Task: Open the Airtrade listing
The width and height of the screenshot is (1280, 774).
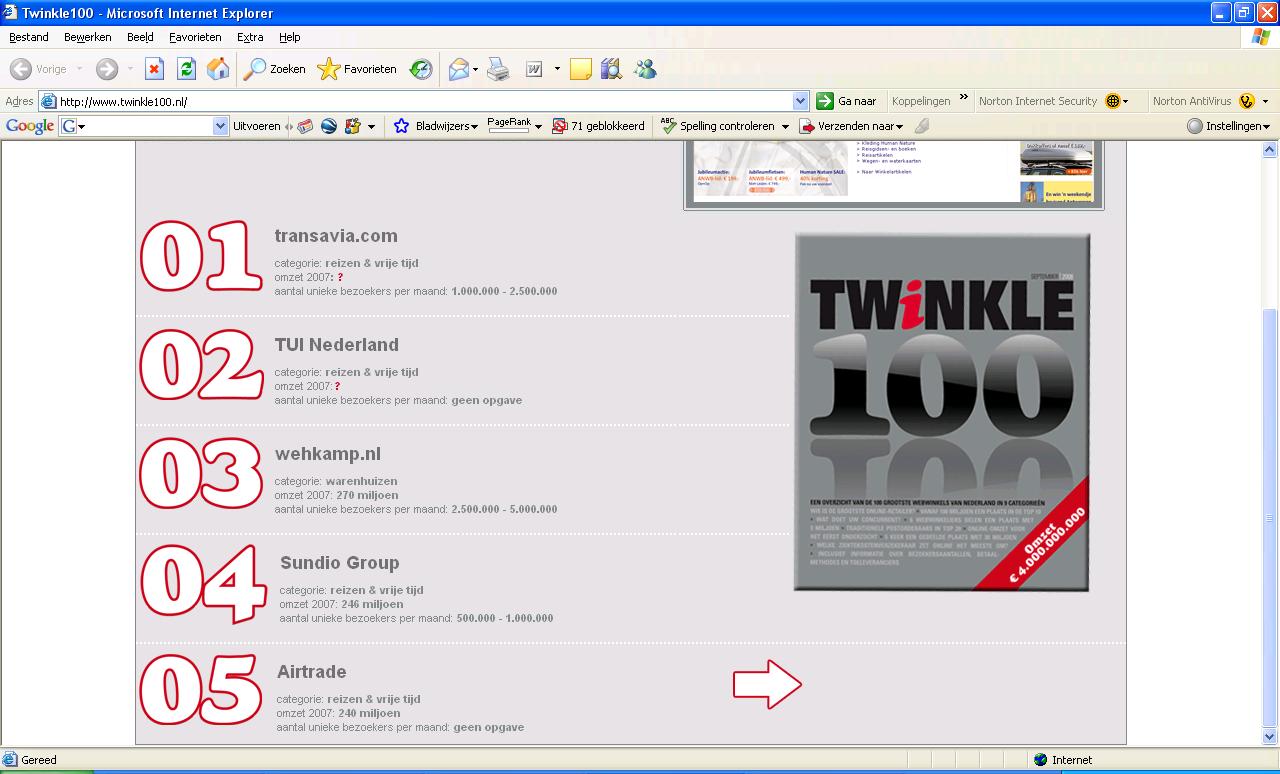Action: pos(312,672)
